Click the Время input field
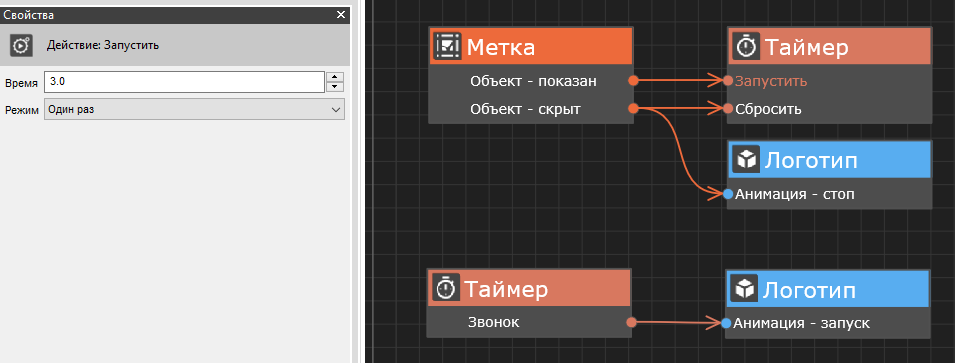 click(184, 82)
